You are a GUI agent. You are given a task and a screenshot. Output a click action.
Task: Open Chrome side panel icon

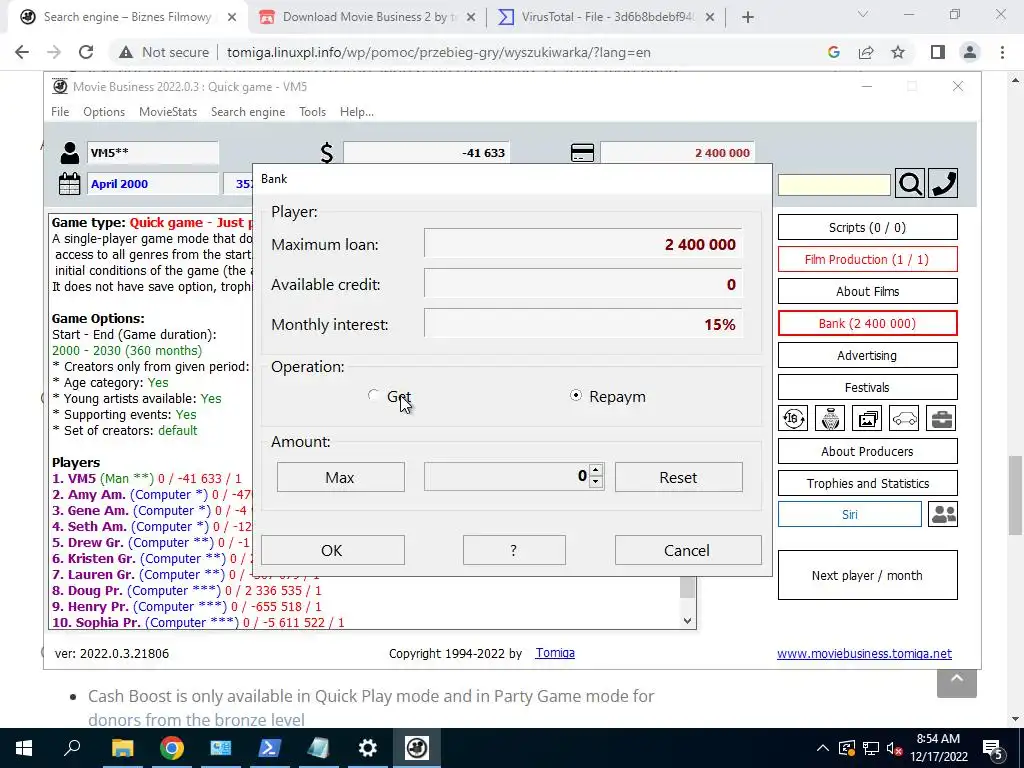pyautogui.click(x=938, y=52)
